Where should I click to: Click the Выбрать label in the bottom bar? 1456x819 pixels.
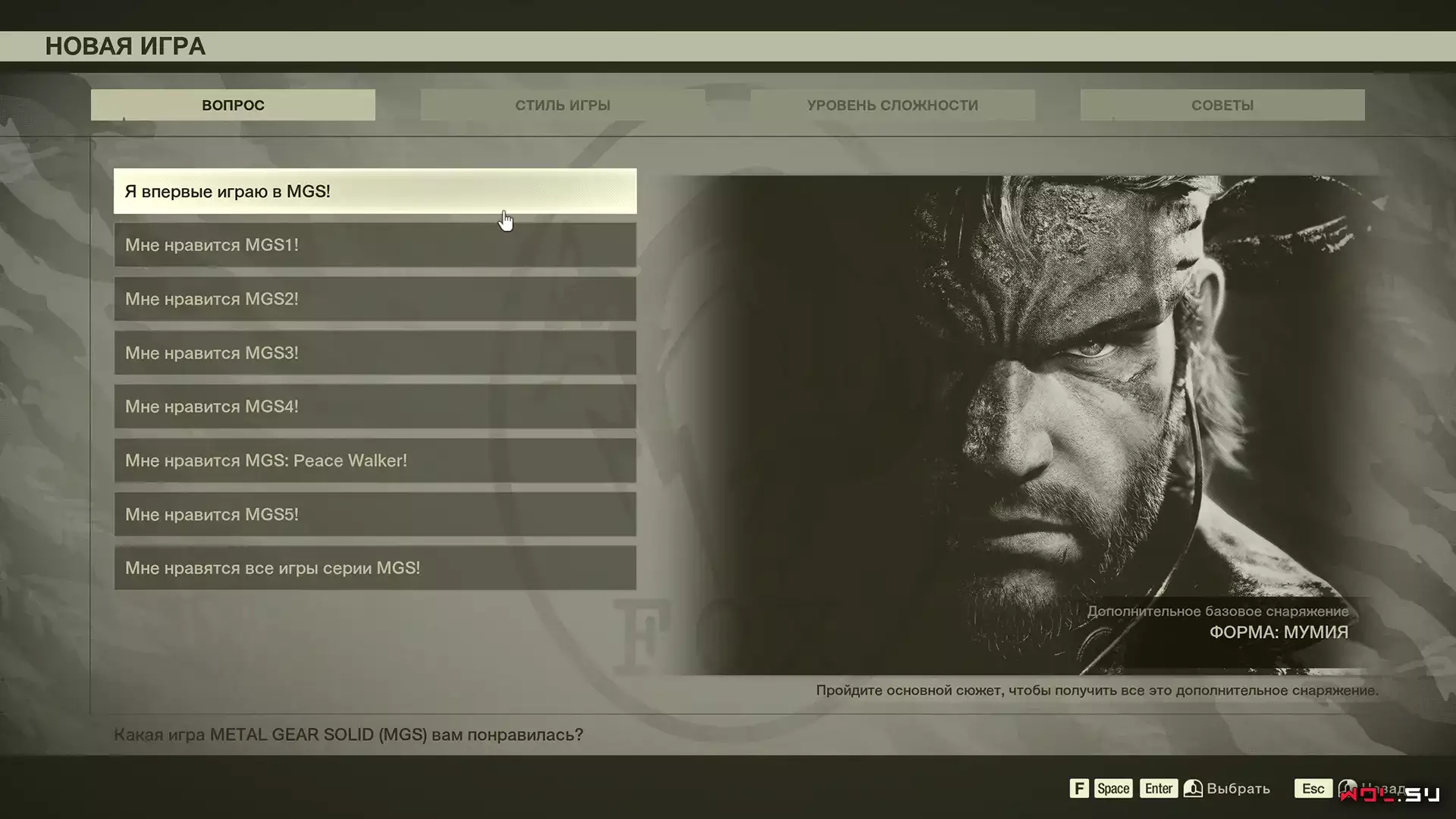1238,789
